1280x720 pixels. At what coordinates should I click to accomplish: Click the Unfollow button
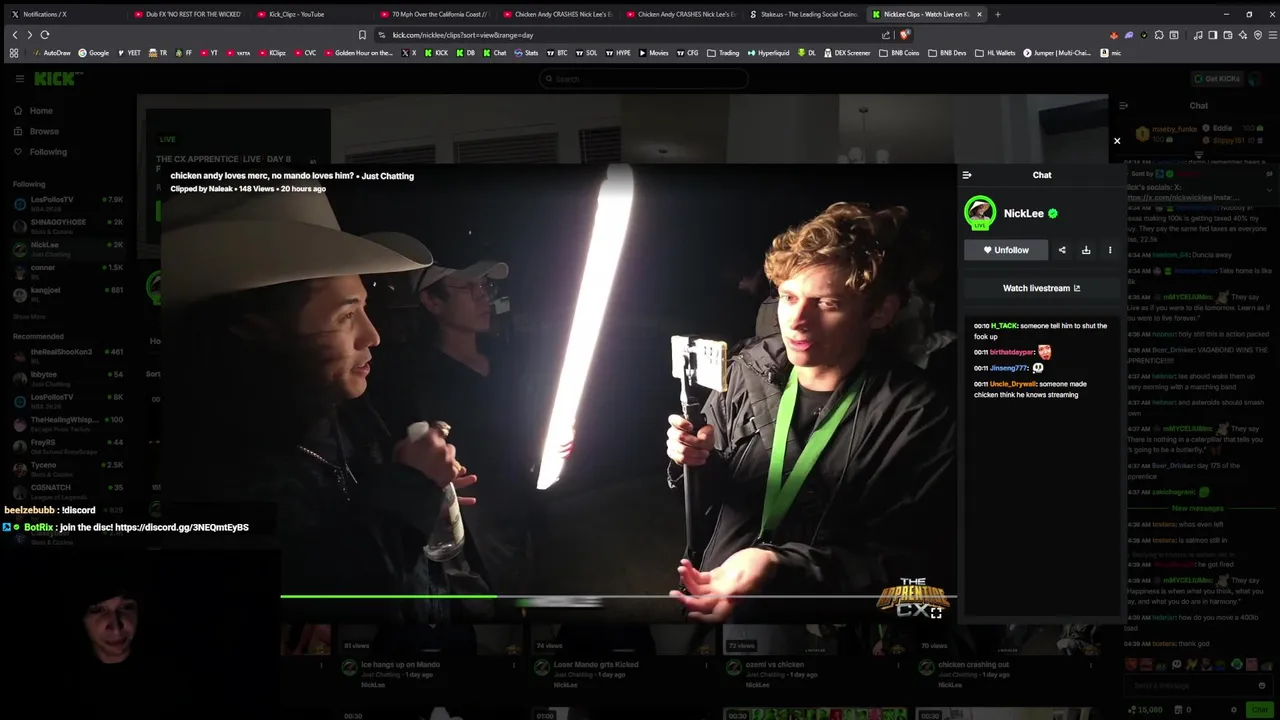pyautogui.click(x=1006, y=250)
